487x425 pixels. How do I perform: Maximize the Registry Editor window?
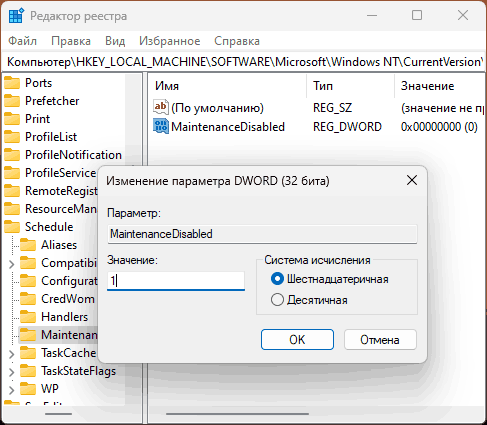(x=417, y=15)
